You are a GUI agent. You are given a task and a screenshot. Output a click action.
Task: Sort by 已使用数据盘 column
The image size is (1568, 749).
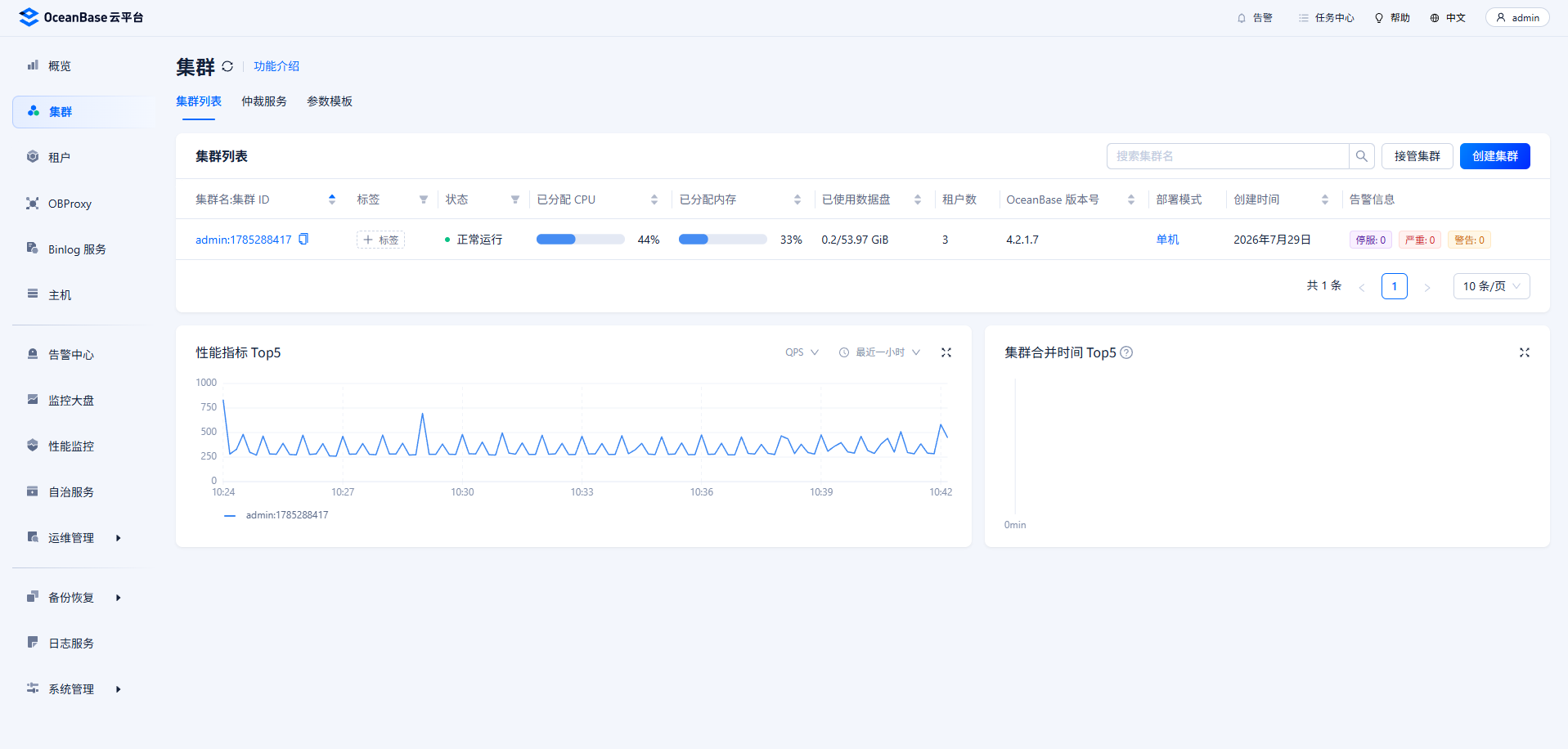pyautogui.click(x=918, y=200)
